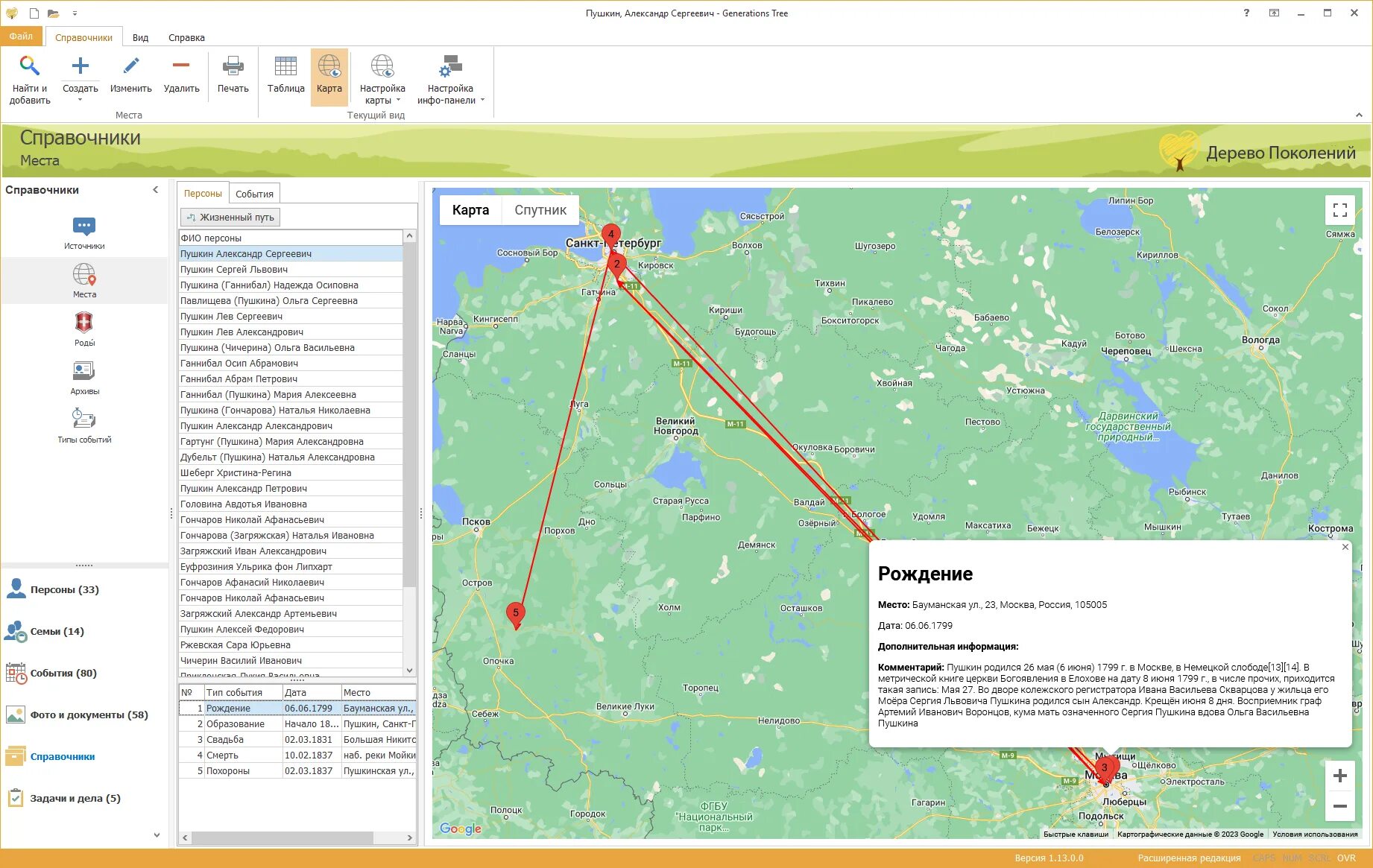Collapse the Справочники sidebar panel
This screenshot has height=868, width=1373.
[156, 190]
